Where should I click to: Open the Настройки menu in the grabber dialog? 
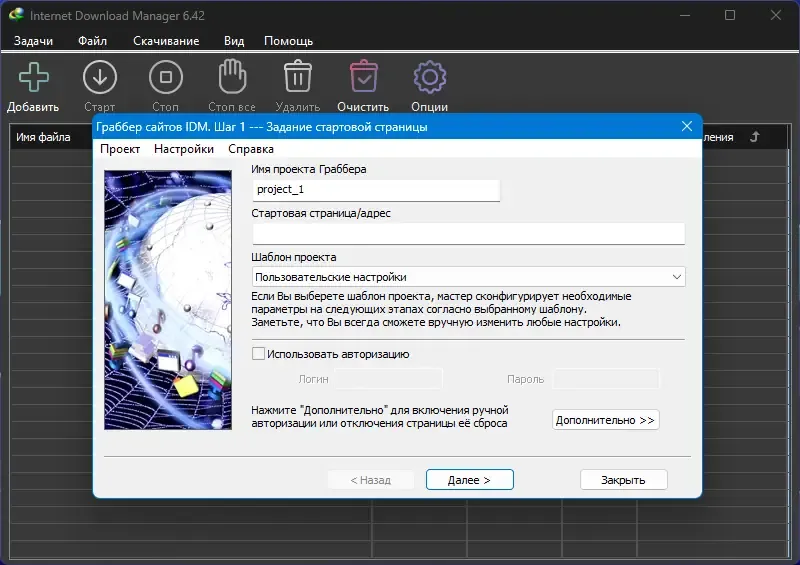point(184,149)
